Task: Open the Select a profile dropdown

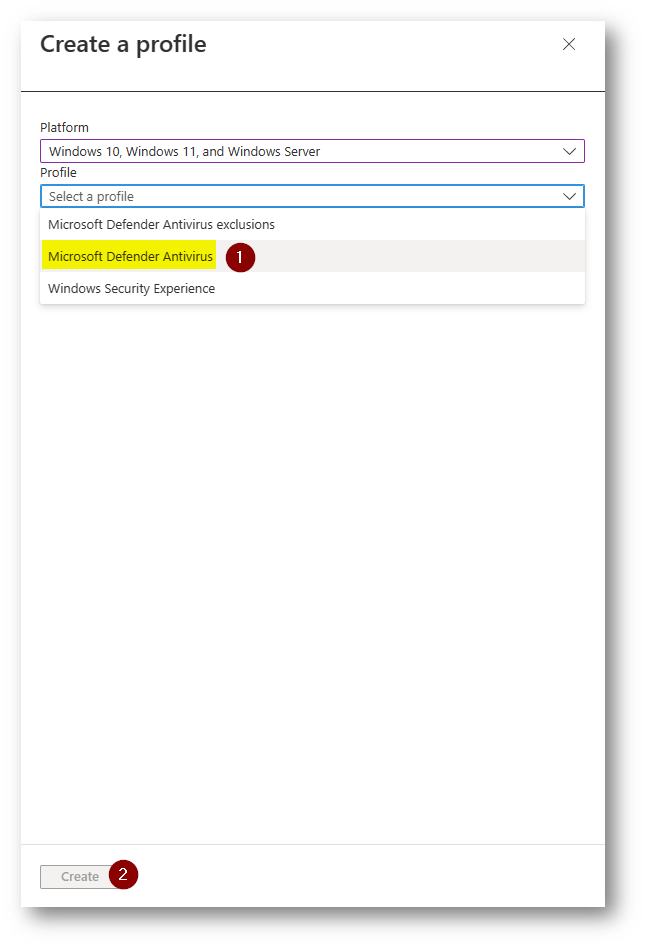Action: pos(312,196)
